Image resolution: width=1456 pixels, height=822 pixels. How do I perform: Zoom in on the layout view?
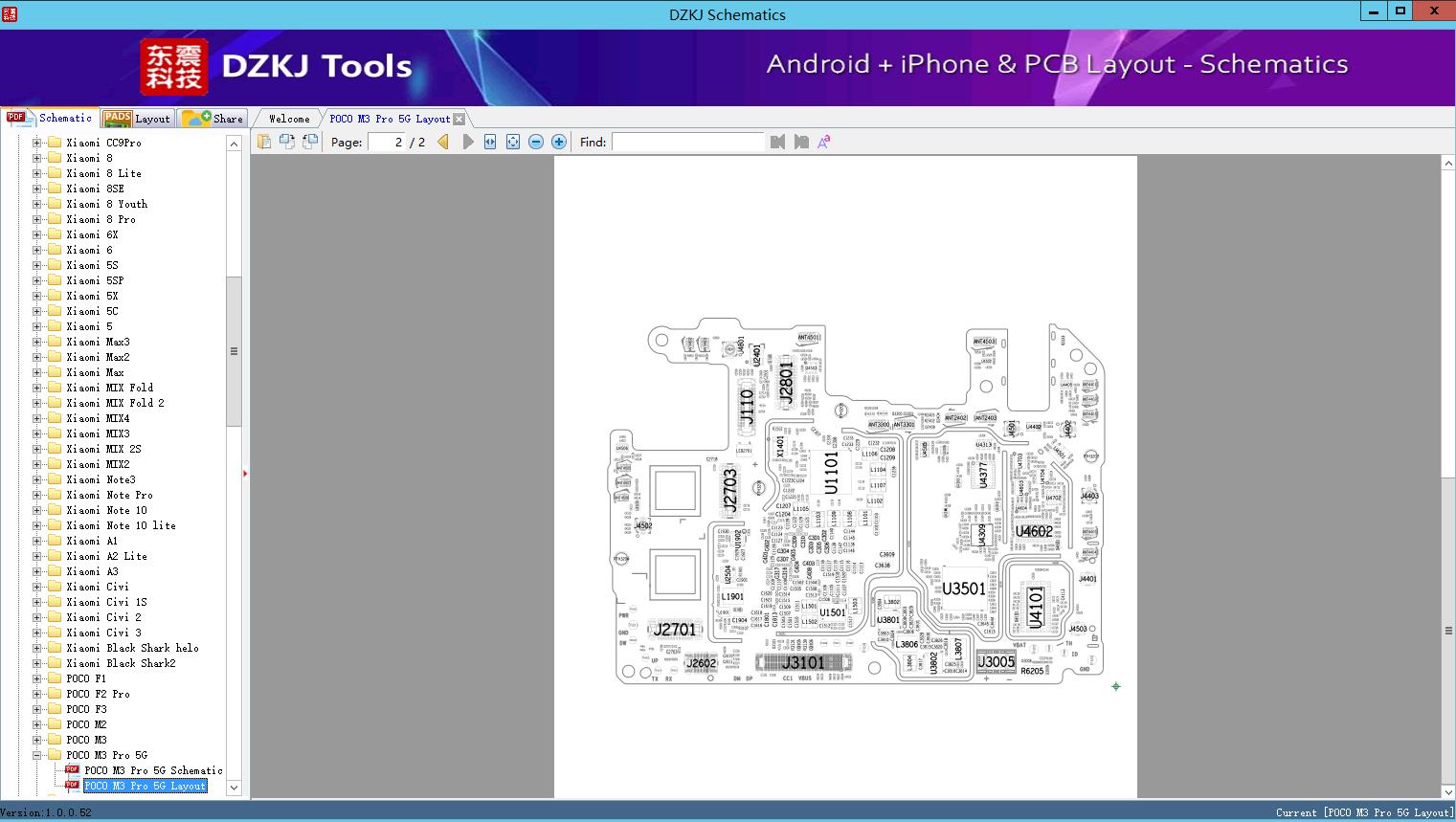559,142
